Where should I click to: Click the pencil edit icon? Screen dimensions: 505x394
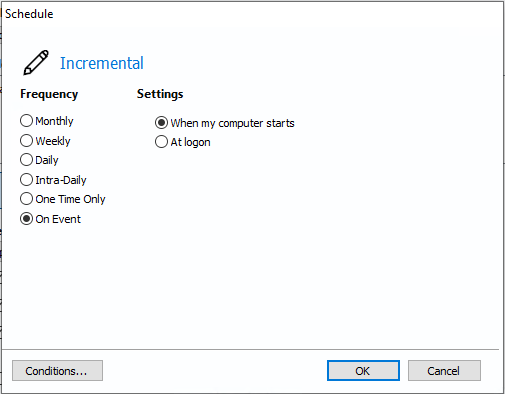36,63
